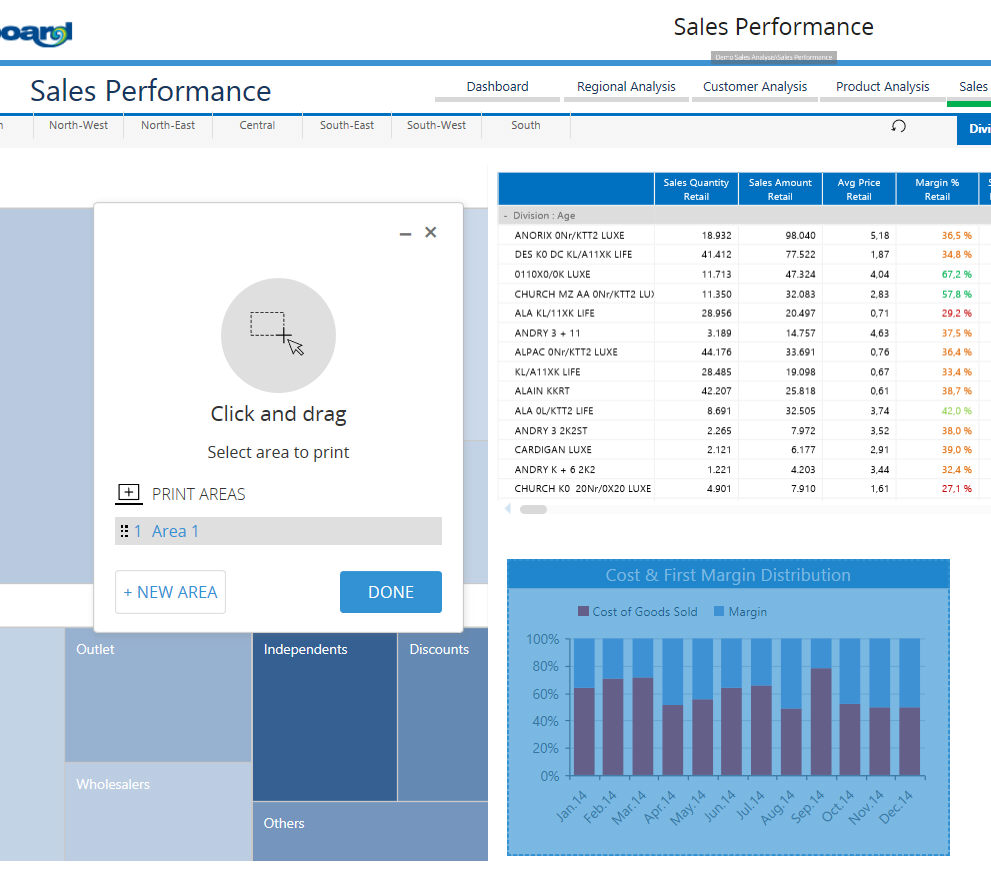The image size is (991, 870).
Task: Select the Independents treemap tile
Action: (x=325, y=716)
